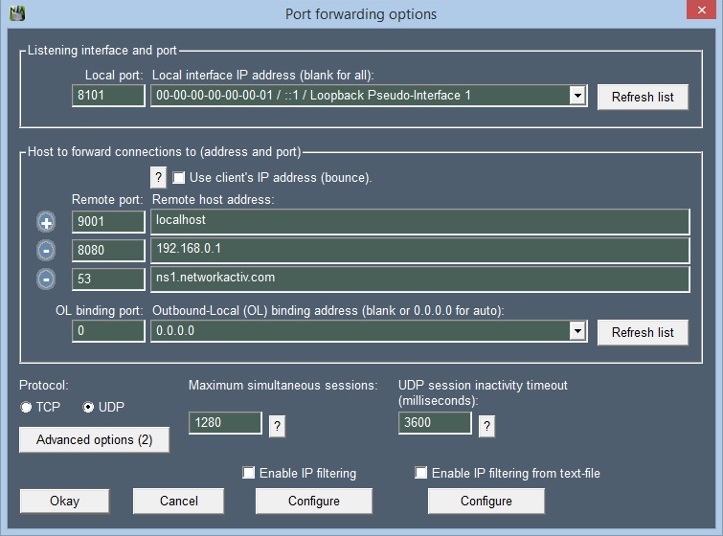Select the UDP protocol radio button
Screen dimensions: 723x536
pos(88,407)
